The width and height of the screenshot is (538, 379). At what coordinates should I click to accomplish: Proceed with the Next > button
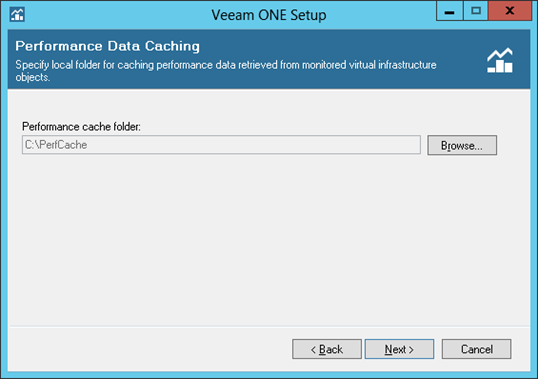coord(399,349)
